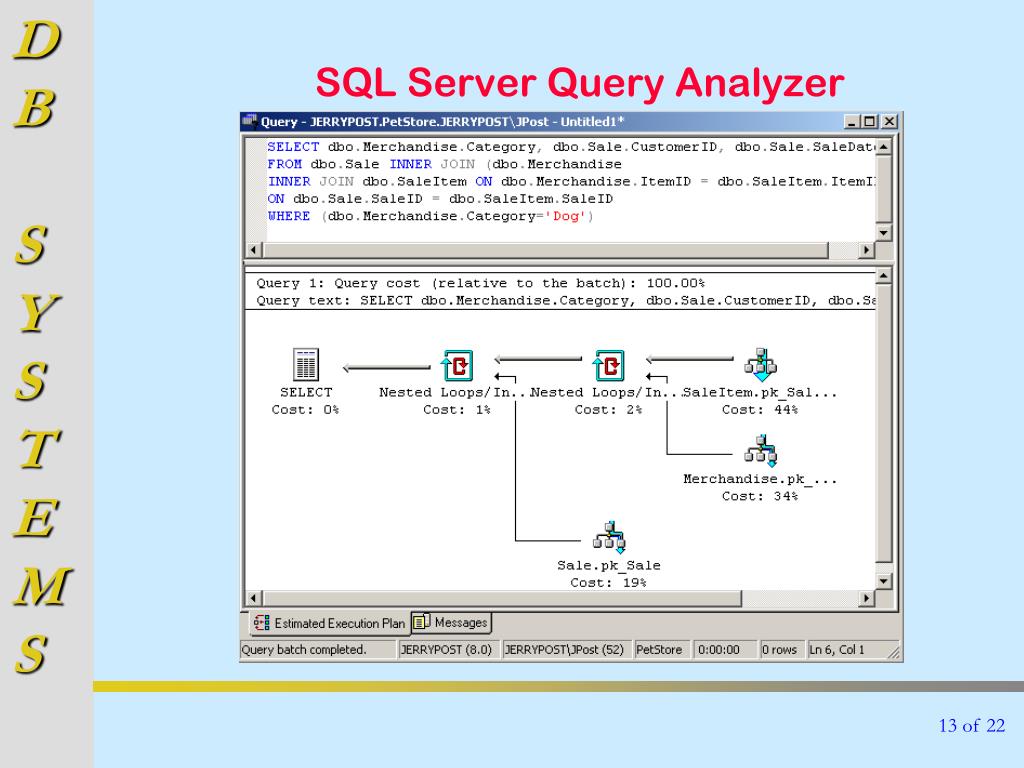This screenshot has height=768, width=1024.
Task: Click the plan pane vertical scroll down arrow
Action: [884, 581]
